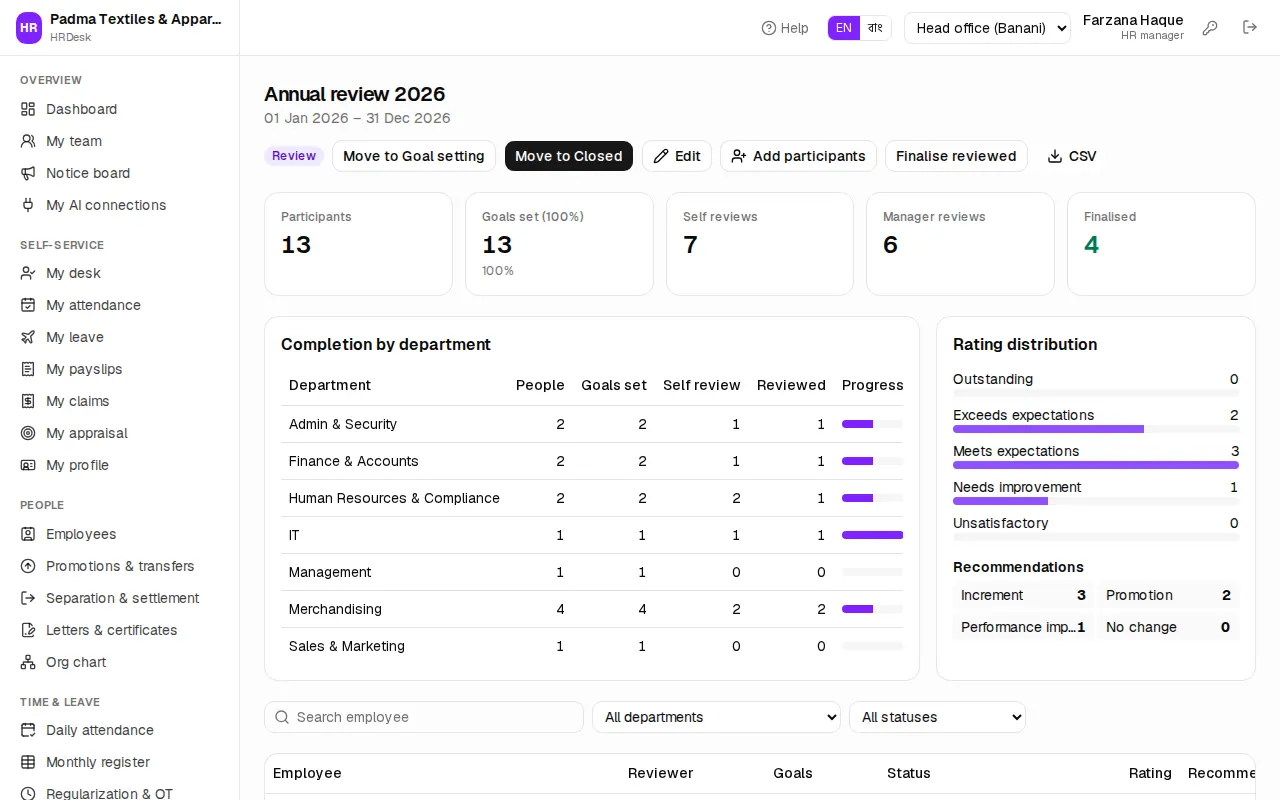Image resolution: width=1280 pixels, height=800 pixels.
Task: Click the key icon in the top bar
Action: point(1210,28)
